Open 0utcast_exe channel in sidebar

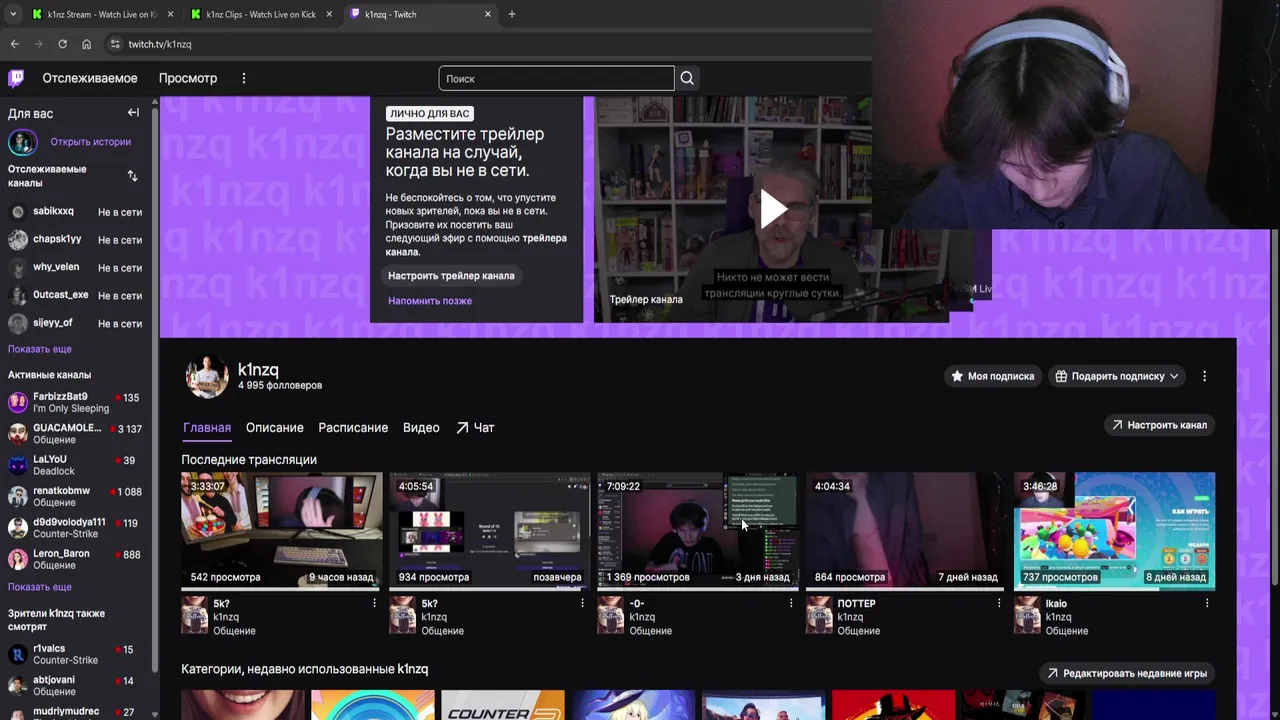(76, 295)
